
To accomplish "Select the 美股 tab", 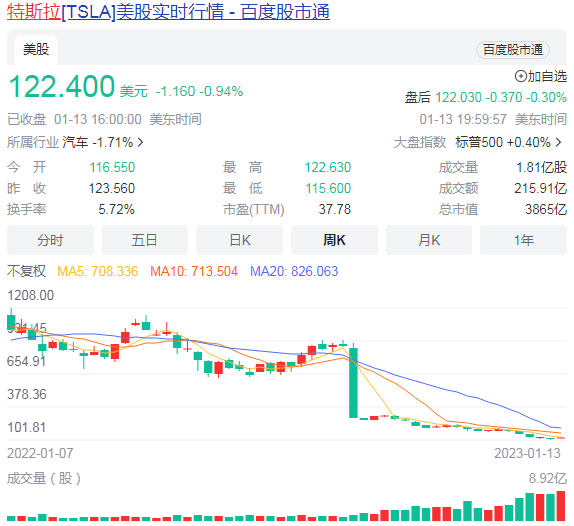I will coord(36,49).
